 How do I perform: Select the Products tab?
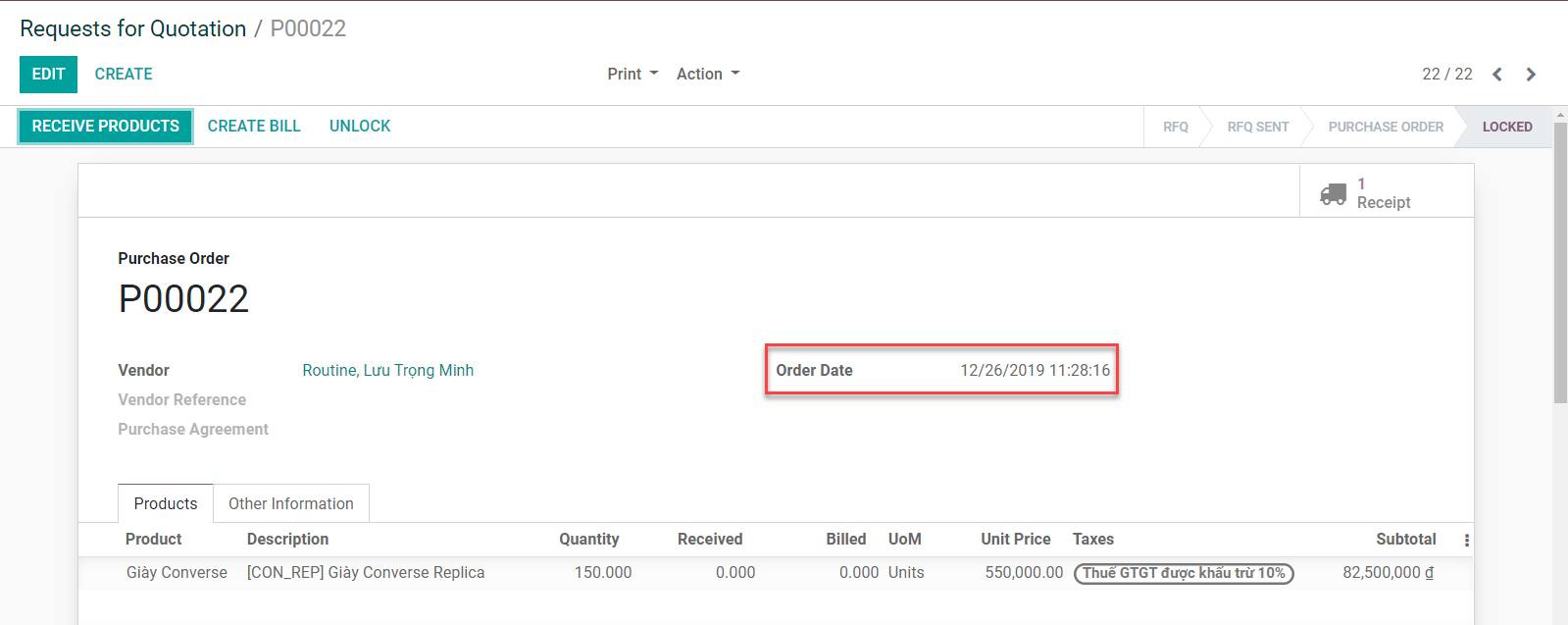pyautogui.click(x=166, y=503)
